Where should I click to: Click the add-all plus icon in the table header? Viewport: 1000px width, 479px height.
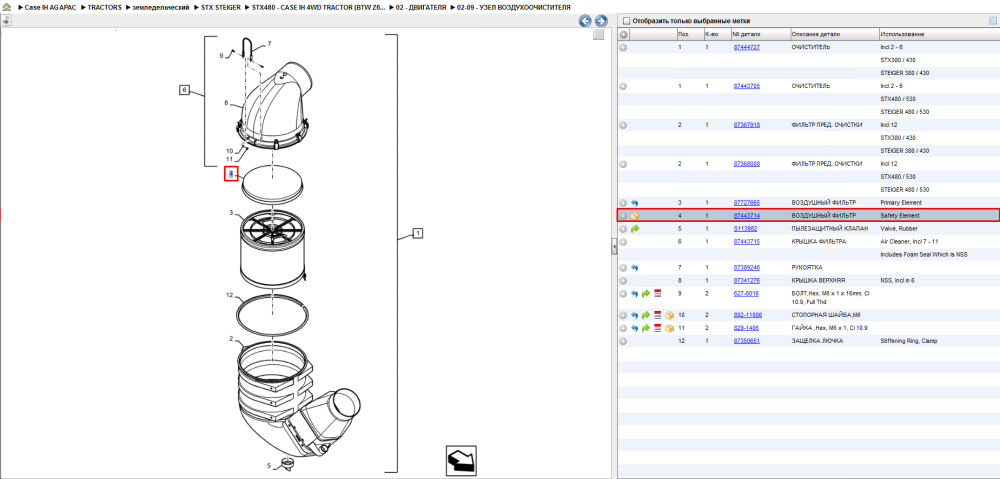tap(624, 34)
